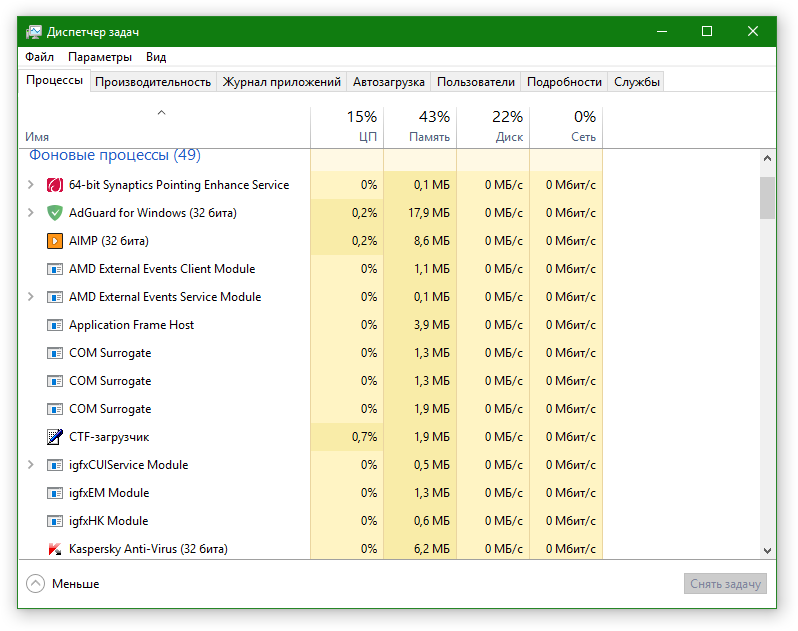Click the CTF-загрузчик pen icon
This screenshot has width=798, height=631.
click(54, 437)
